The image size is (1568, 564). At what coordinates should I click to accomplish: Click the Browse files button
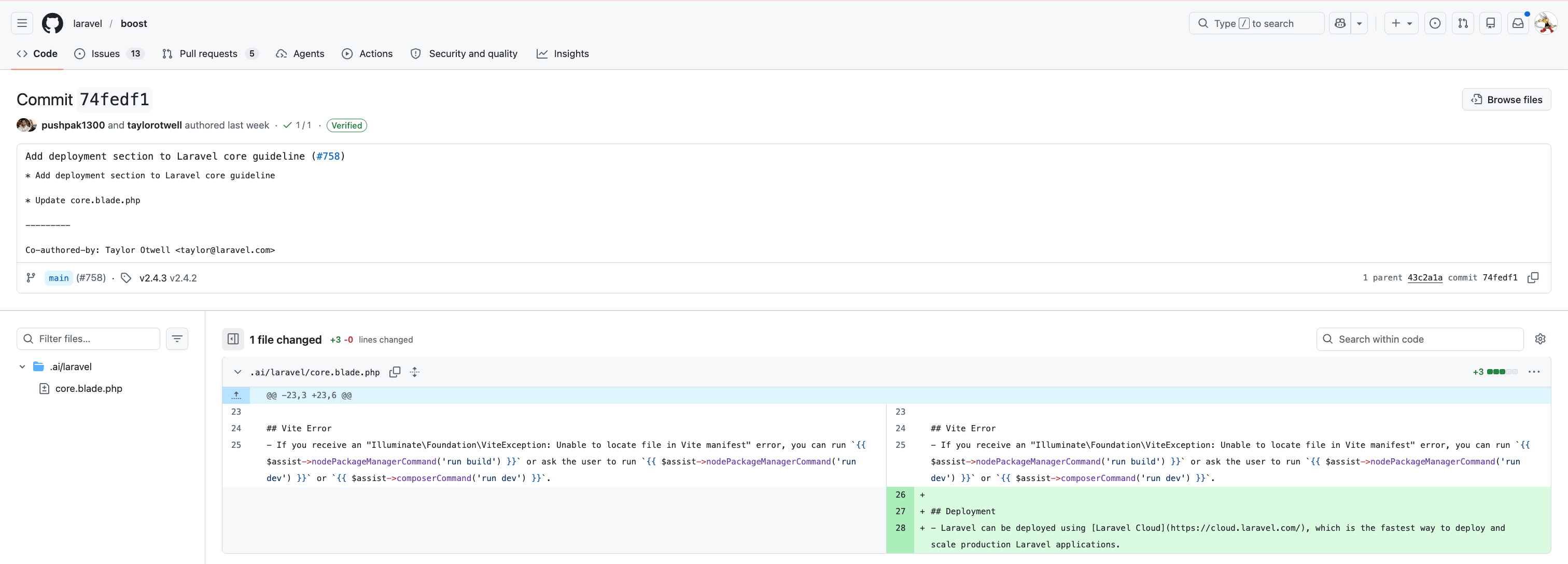1506,99
